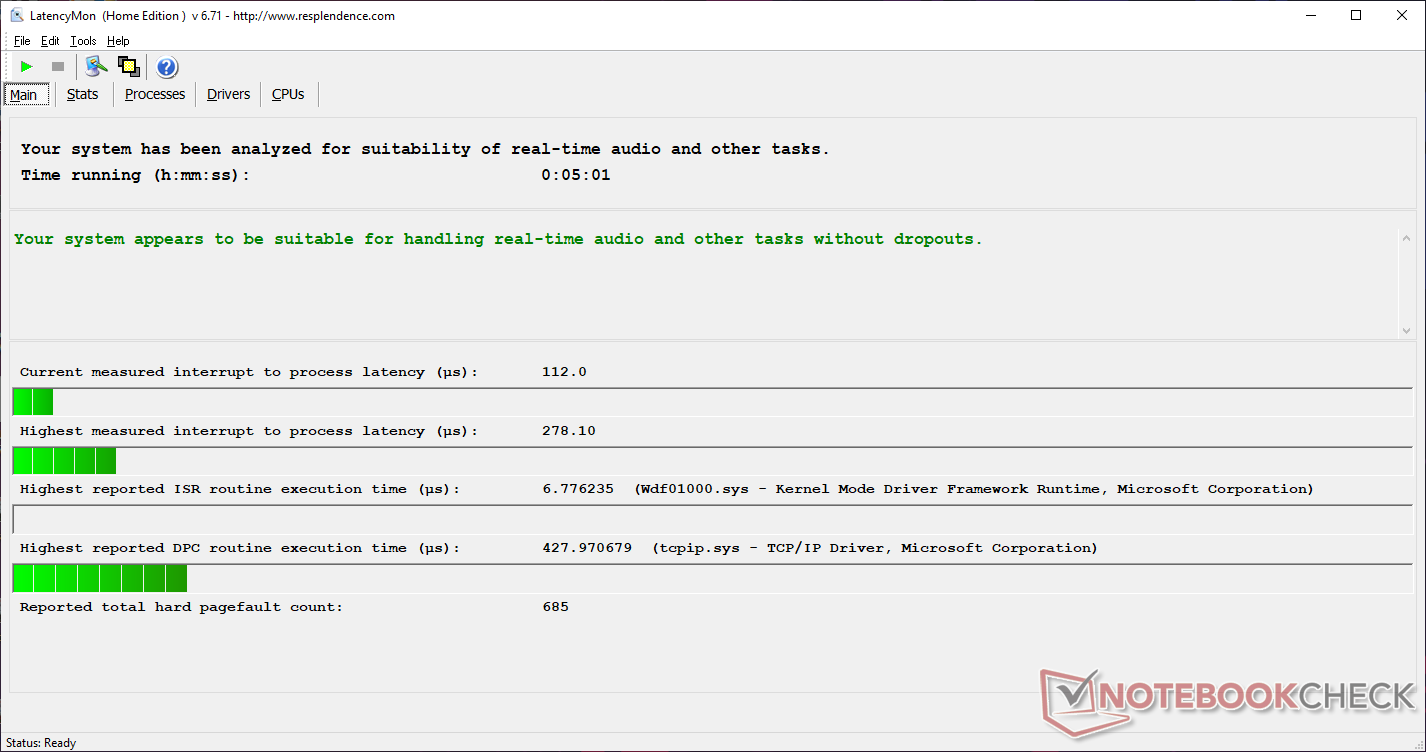
Task: Click the report scrollbar up arrow
Action: [1407, 238]
